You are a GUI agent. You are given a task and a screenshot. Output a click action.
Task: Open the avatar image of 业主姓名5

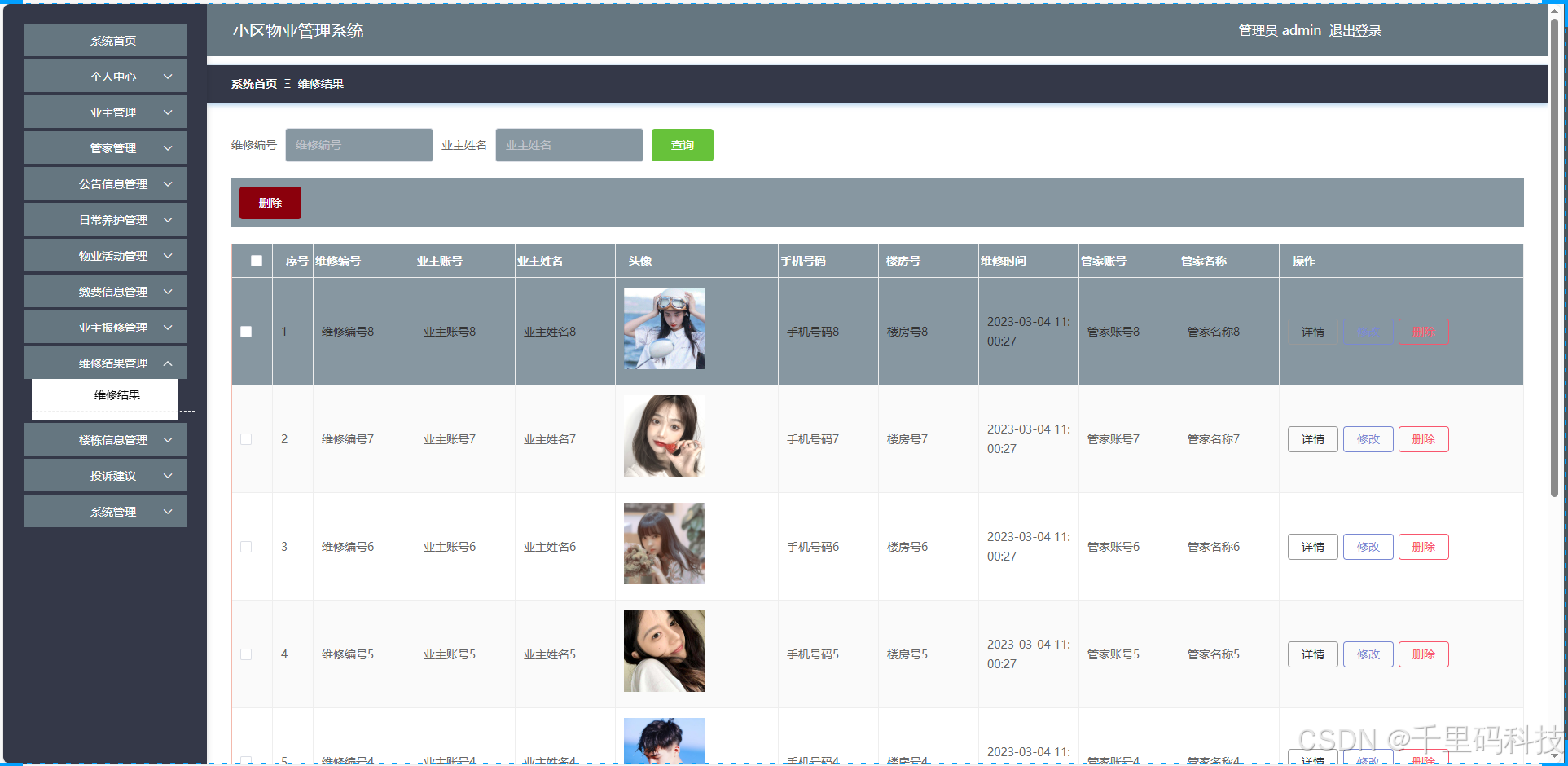pos(665,651)
